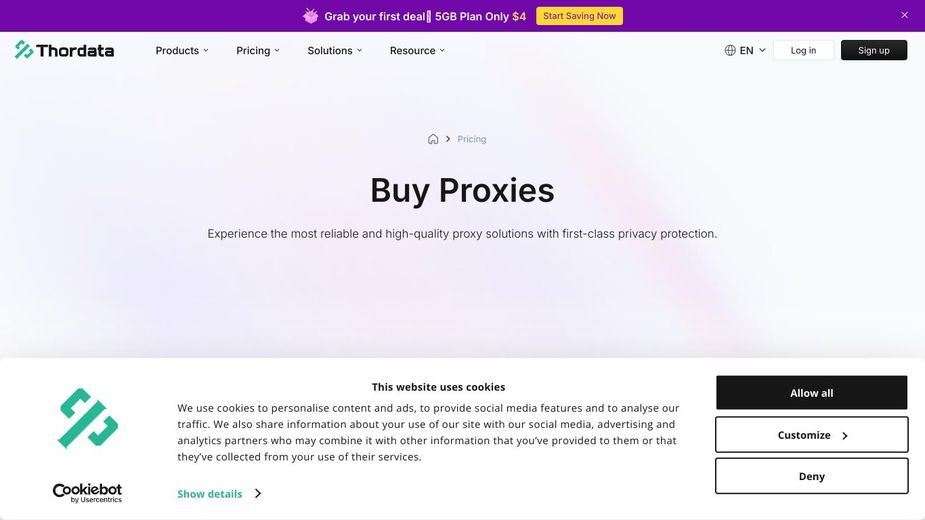Image resolution: width=925 pixels, height=520 pixels.
Task: Click Show details link
Action: pos(210,494)
